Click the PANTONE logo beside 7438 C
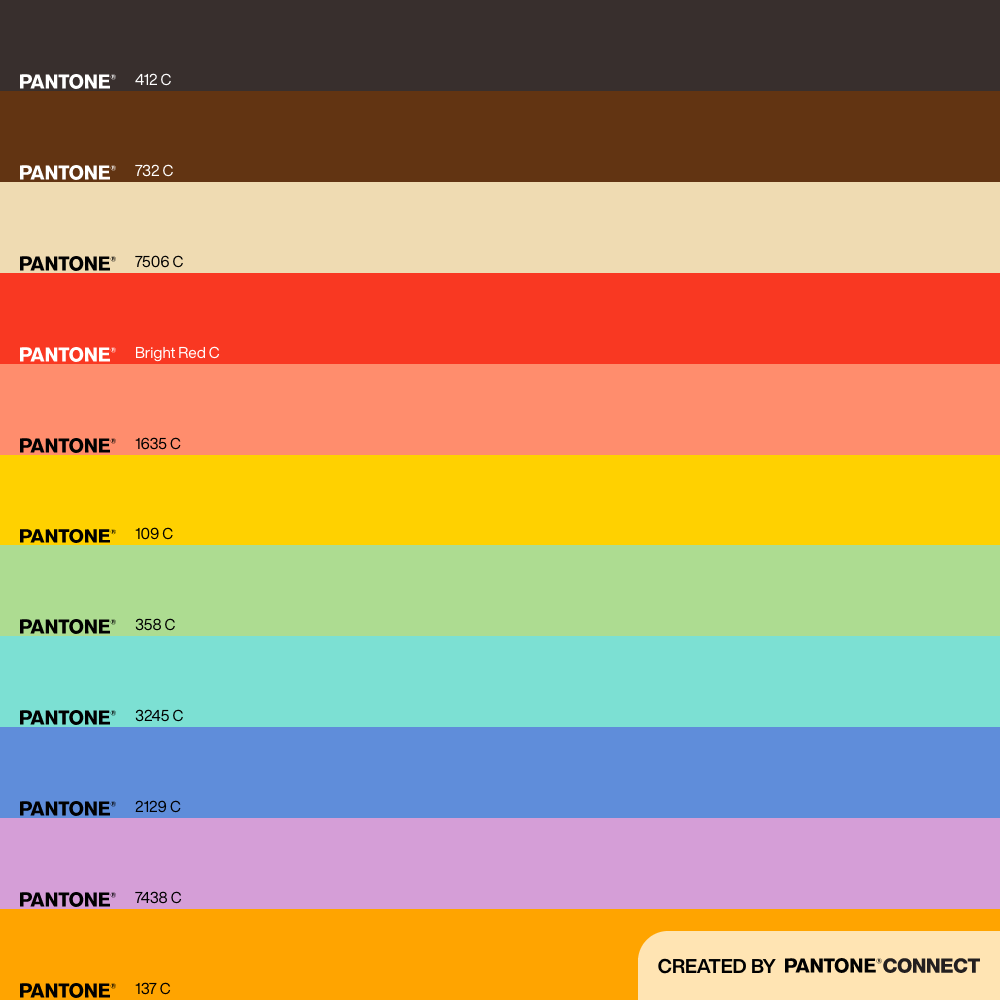The width and height of the screenshot is (1000, 1000). [x=68, y=900]
